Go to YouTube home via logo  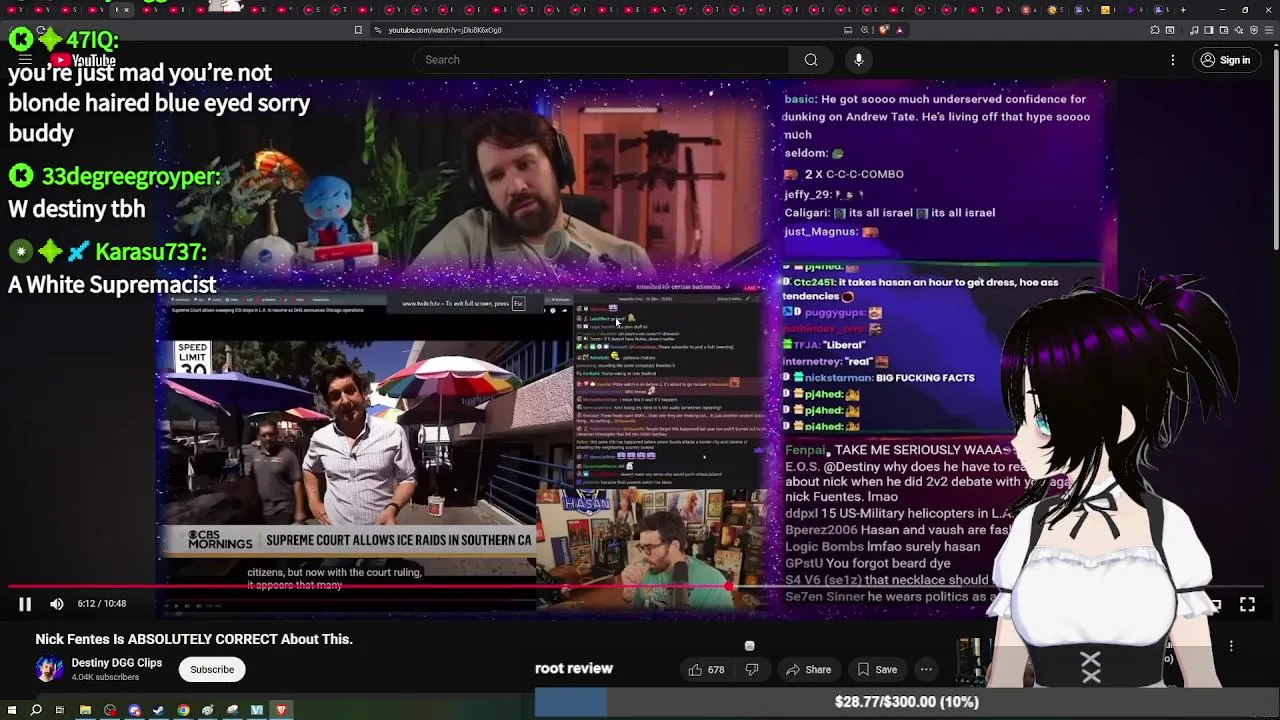[83, 60]
